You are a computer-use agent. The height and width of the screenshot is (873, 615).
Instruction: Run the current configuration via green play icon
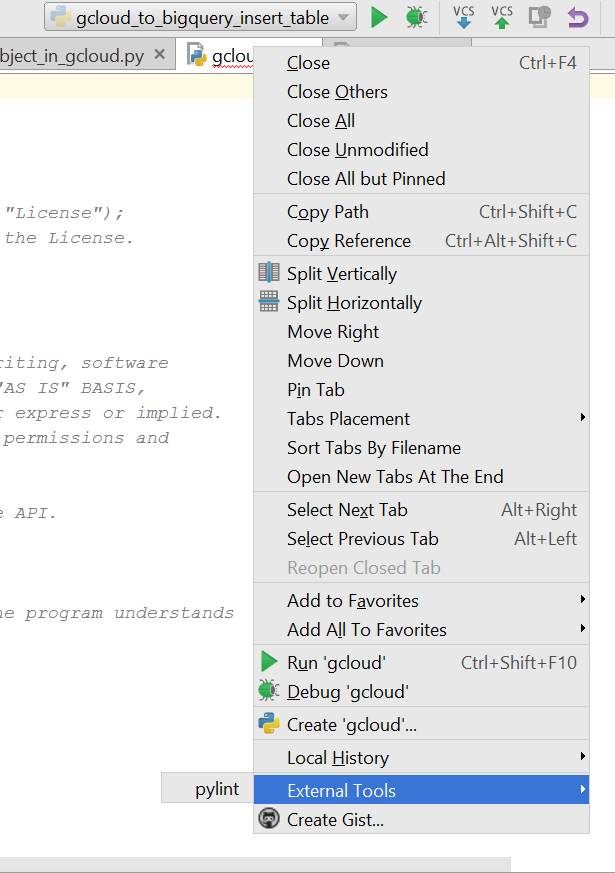coord(380,17)
